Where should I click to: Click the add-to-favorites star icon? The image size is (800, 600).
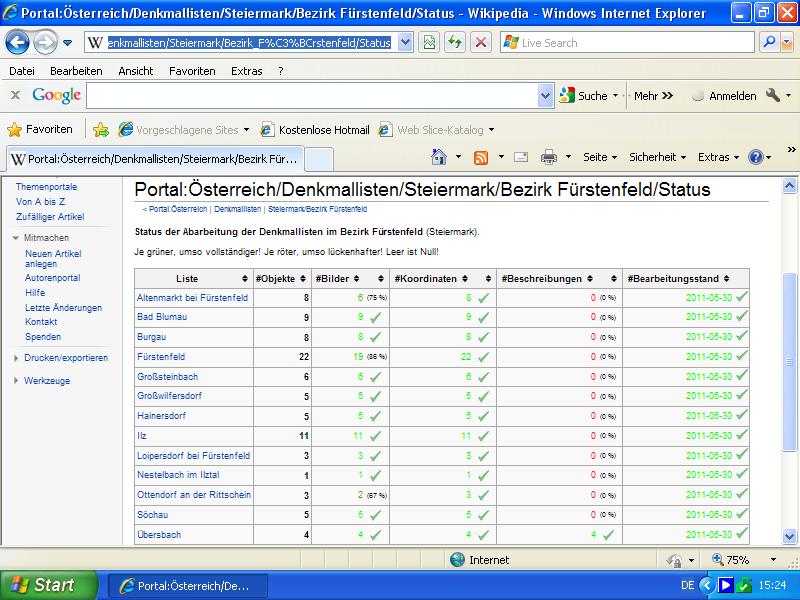pos(101,130)
